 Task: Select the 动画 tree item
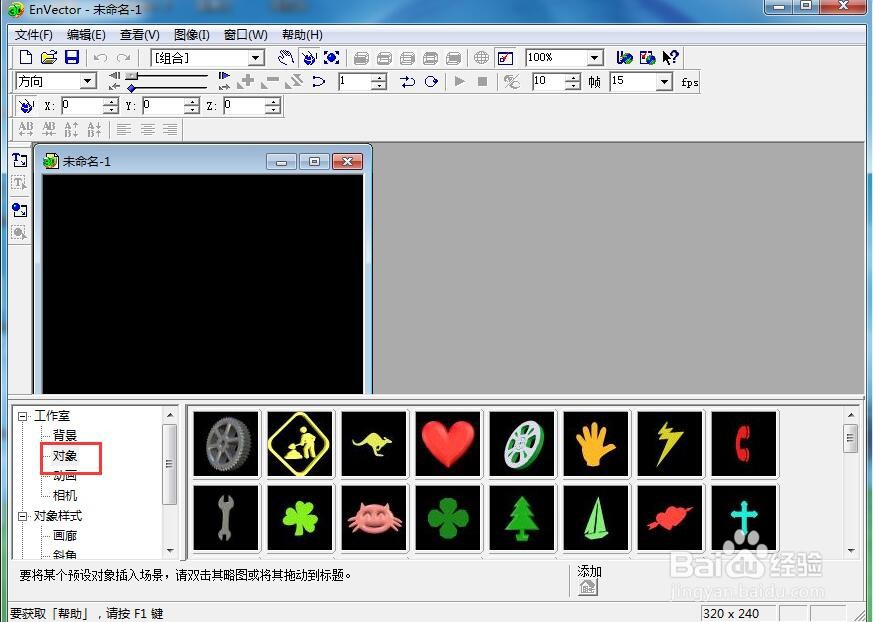click(x=65, y=476)
